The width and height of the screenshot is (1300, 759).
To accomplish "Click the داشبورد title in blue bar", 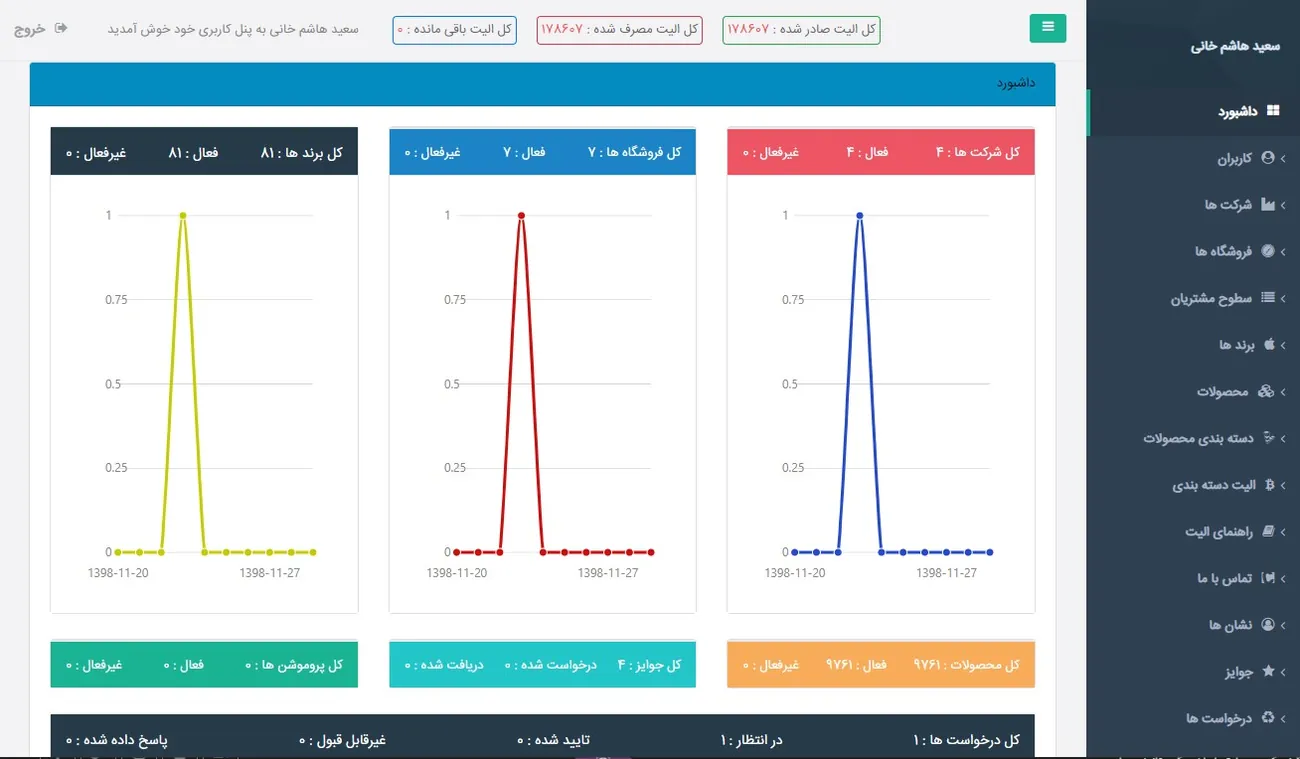I will click(x=1015, y=83).
